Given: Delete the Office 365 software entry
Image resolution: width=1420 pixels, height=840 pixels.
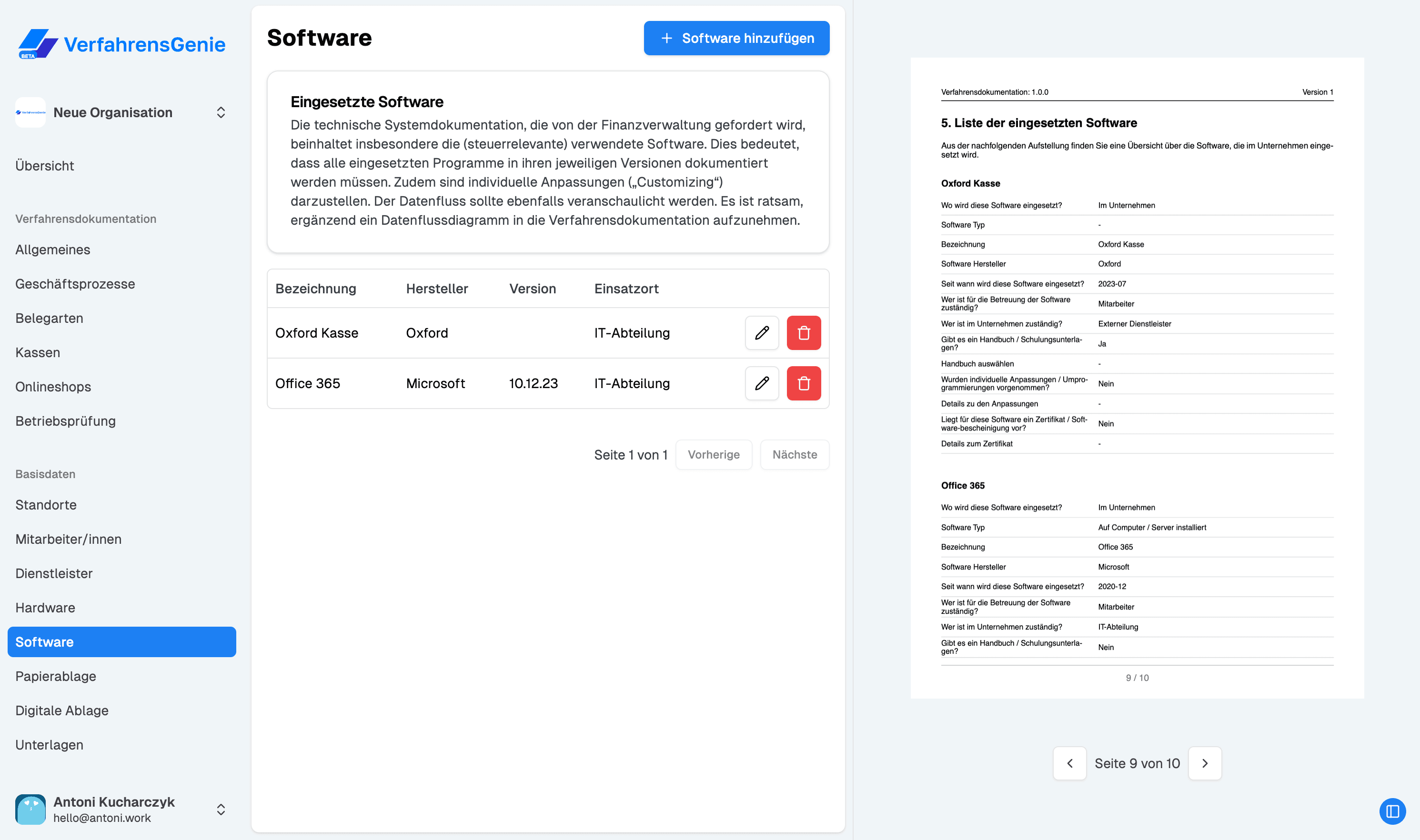Looking at the screenshot, I should (x=804, y=383).
